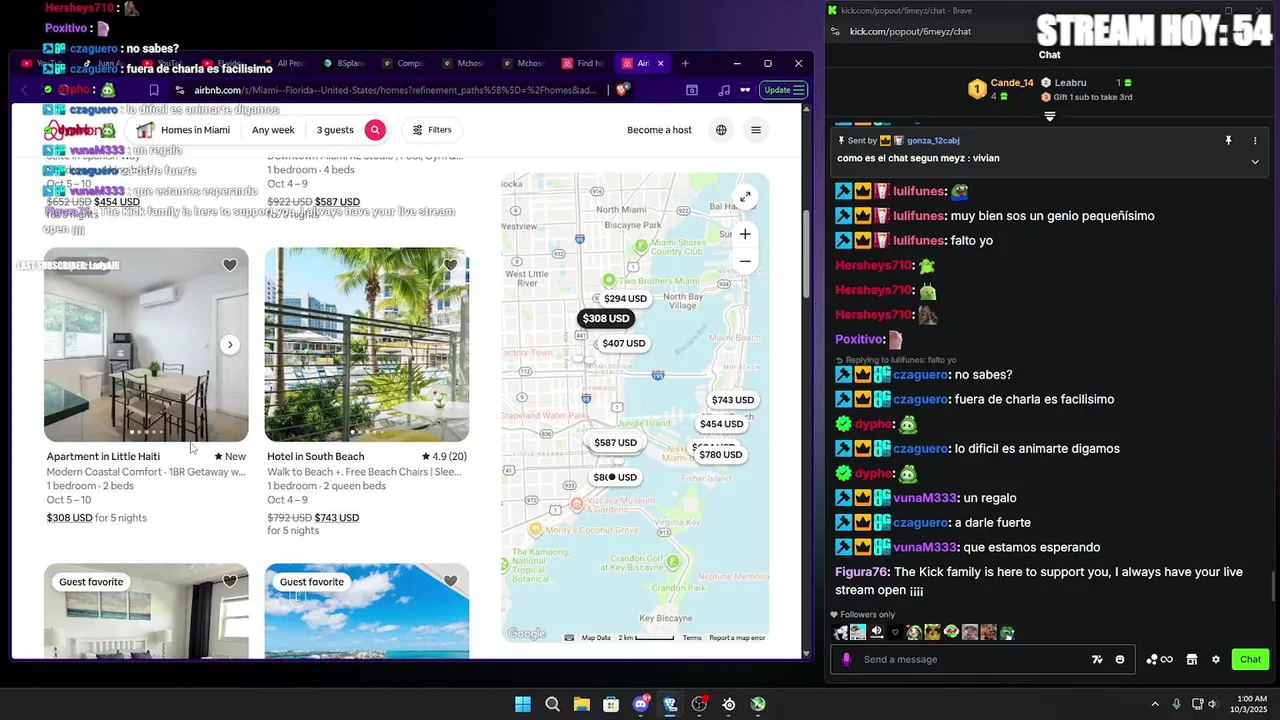Screen dimensions: 1280x720
Task: Close the active Airbnb tab
Action: coord(660,63)
